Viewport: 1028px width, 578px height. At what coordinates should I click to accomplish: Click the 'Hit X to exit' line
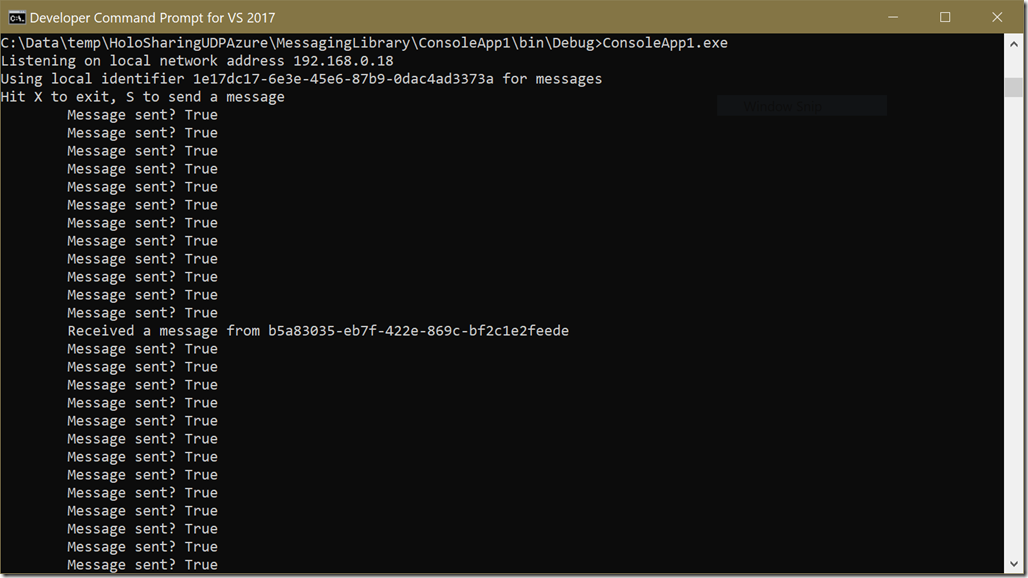click(143, 97)
